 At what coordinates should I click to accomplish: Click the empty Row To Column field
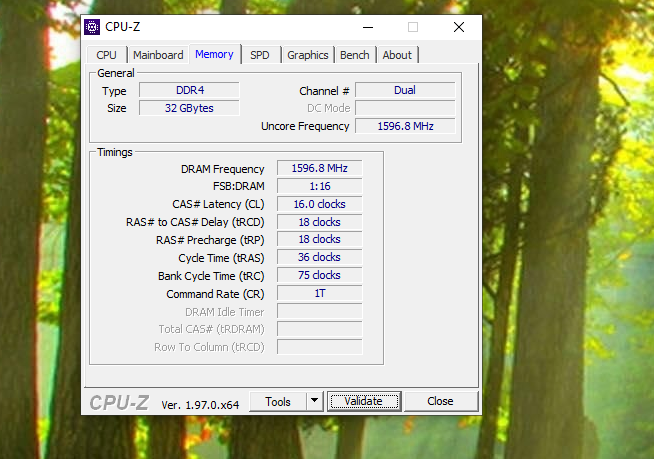(x=319, y=347)
